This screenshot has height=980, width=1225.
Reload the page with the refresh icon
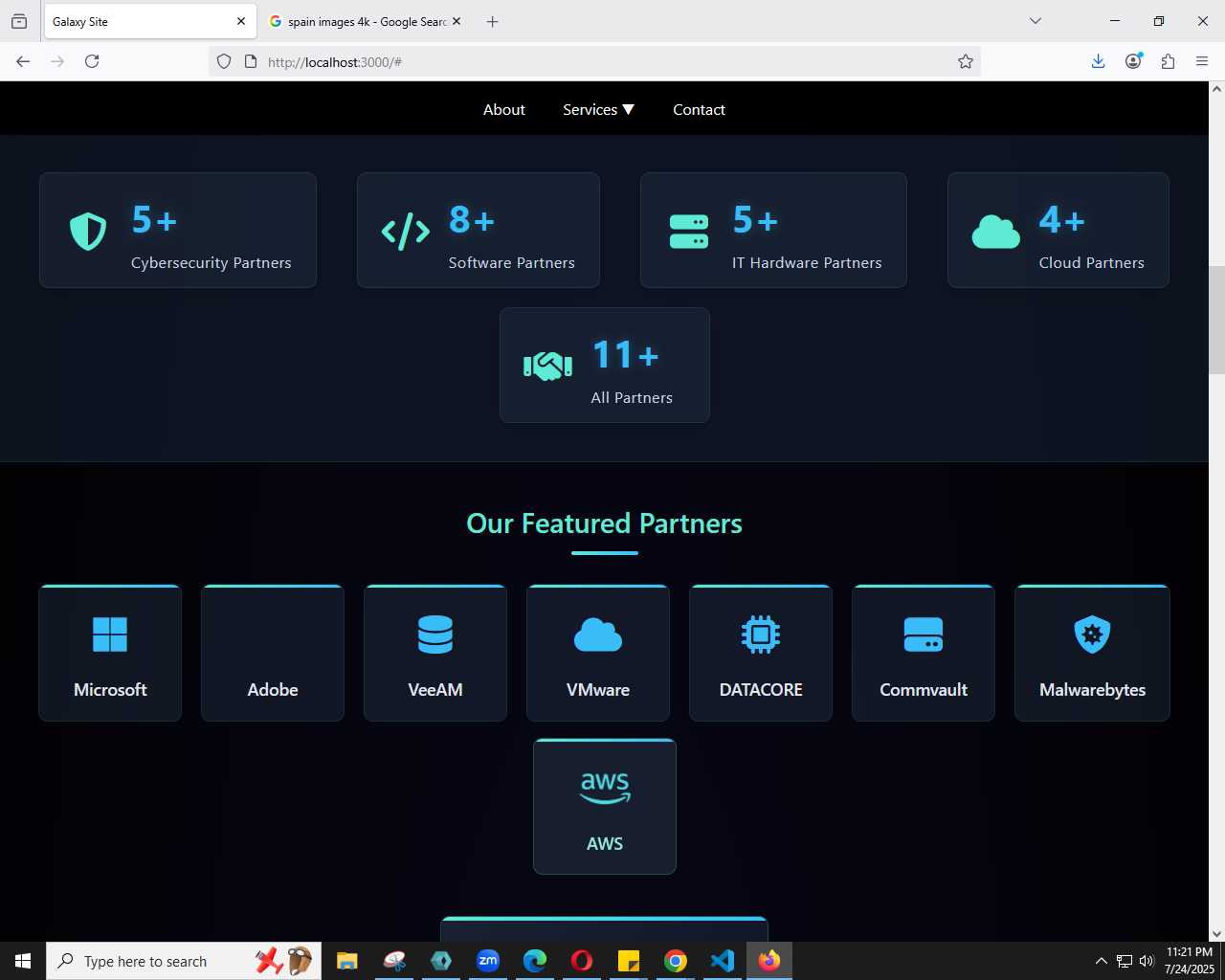pos(92,61)
